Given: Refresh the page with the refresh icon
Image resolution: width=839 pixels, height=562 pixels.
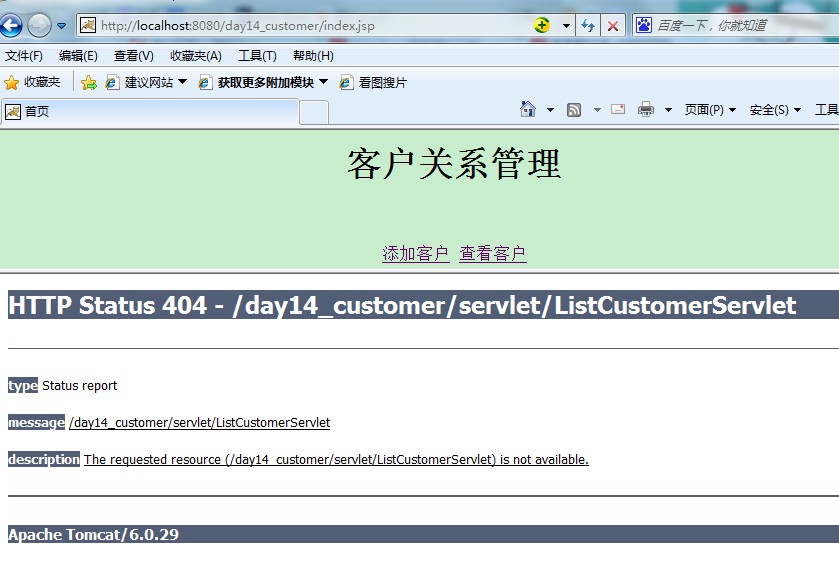Looking at the screenshot, I should [588, 26].
